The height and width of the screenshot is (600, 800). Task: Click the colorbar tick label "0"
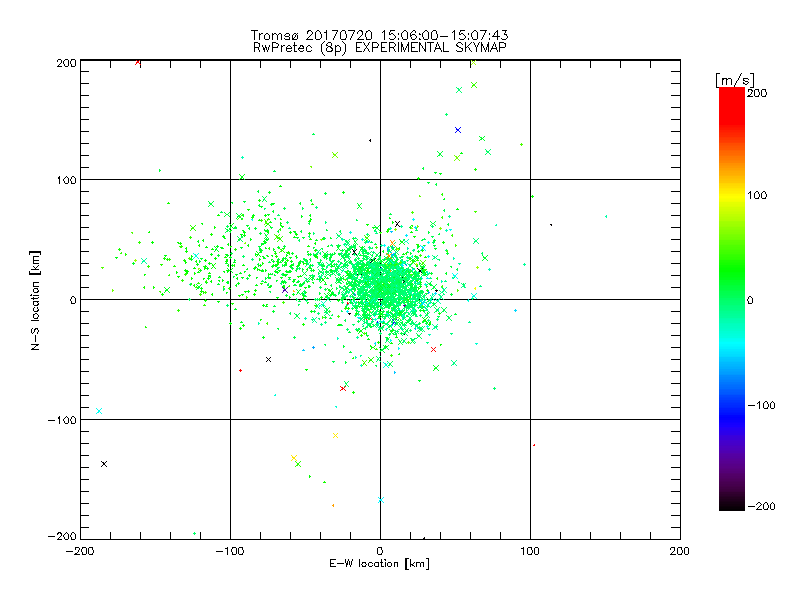coord(750,300)
